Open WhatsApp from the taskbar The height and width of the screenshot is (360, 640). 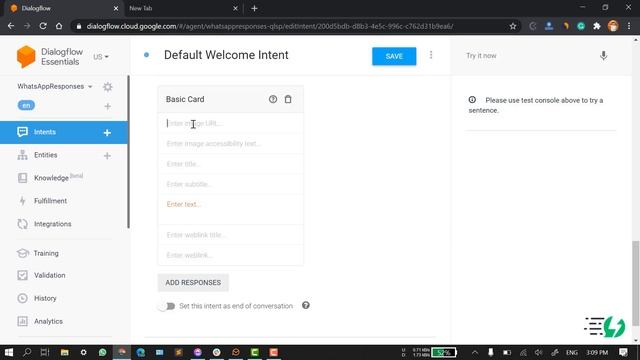pyautogui.click(x=102, y=352)
